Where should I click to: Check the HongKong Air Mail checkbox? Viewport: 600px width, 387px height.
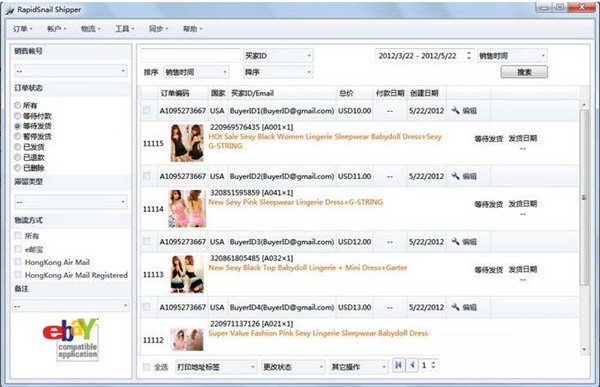pos(18,262)
